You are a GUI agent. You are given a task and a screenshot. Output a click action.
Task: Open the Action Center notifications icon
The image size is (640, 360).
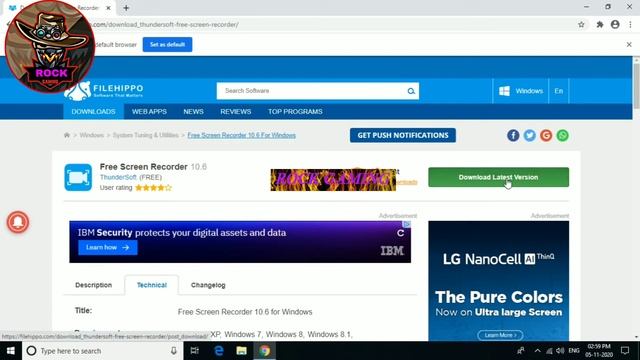(x=625, y=351)
